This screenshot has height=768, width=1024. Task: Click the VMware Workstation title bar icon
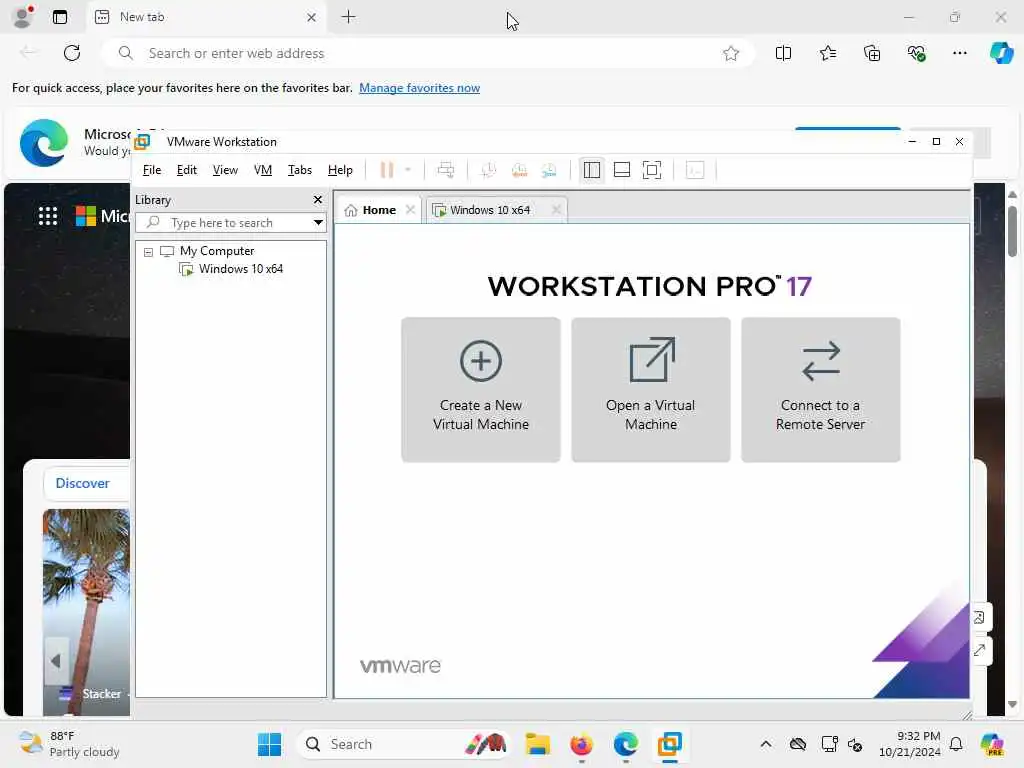point(142,142)
